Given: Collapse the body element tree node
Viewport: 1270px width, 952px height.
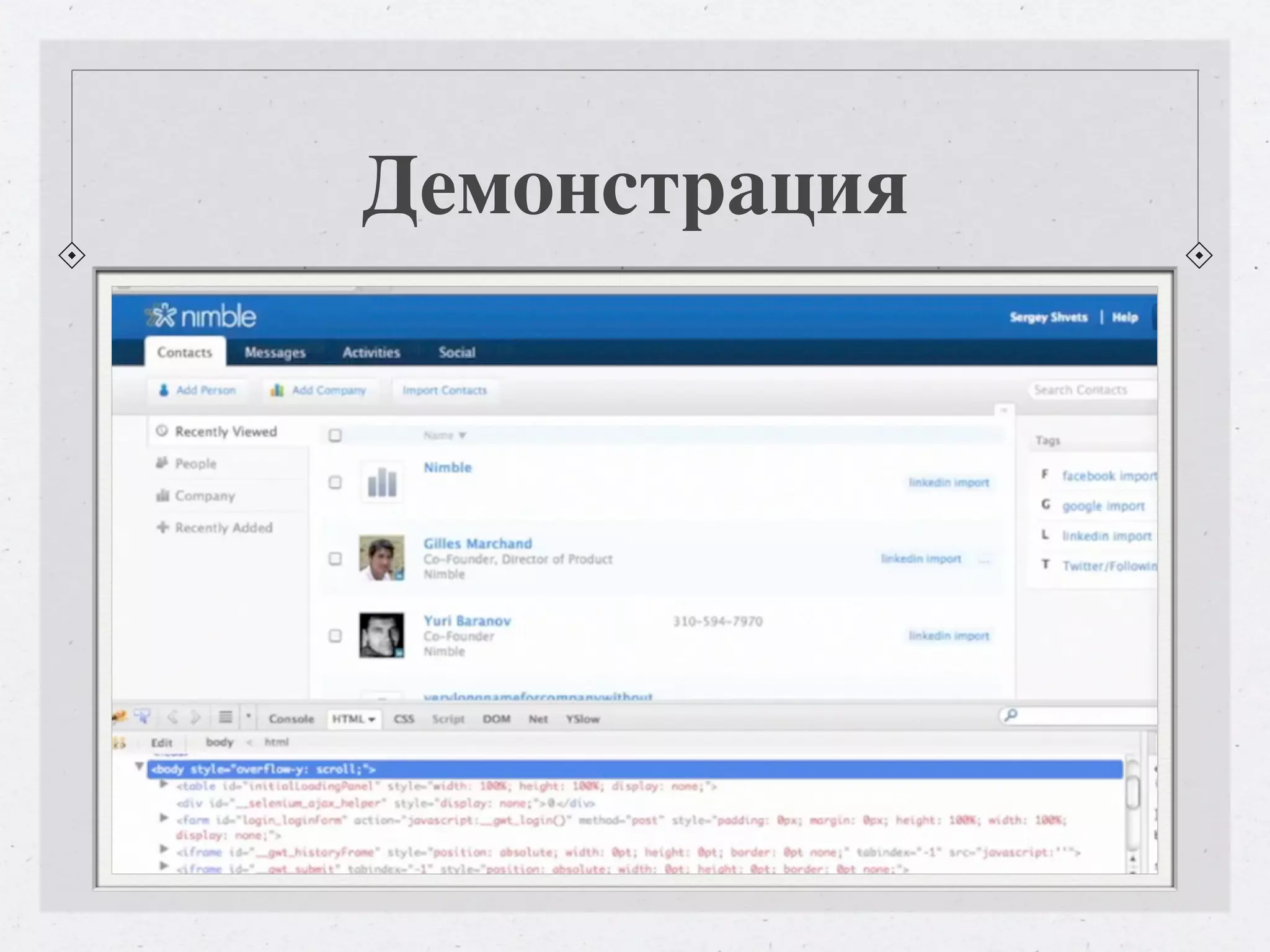Looking at the screenshot, I should point(140,767).
